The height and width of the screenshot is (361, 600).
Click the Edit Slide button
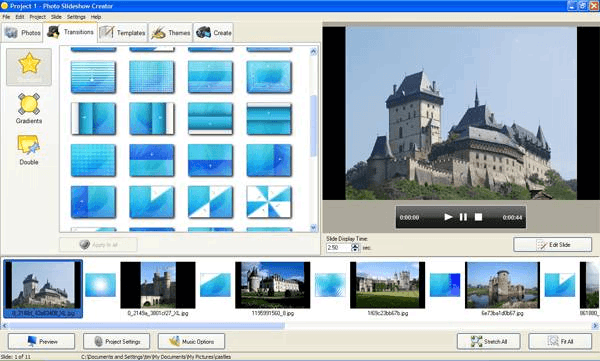tap(553, 245)
